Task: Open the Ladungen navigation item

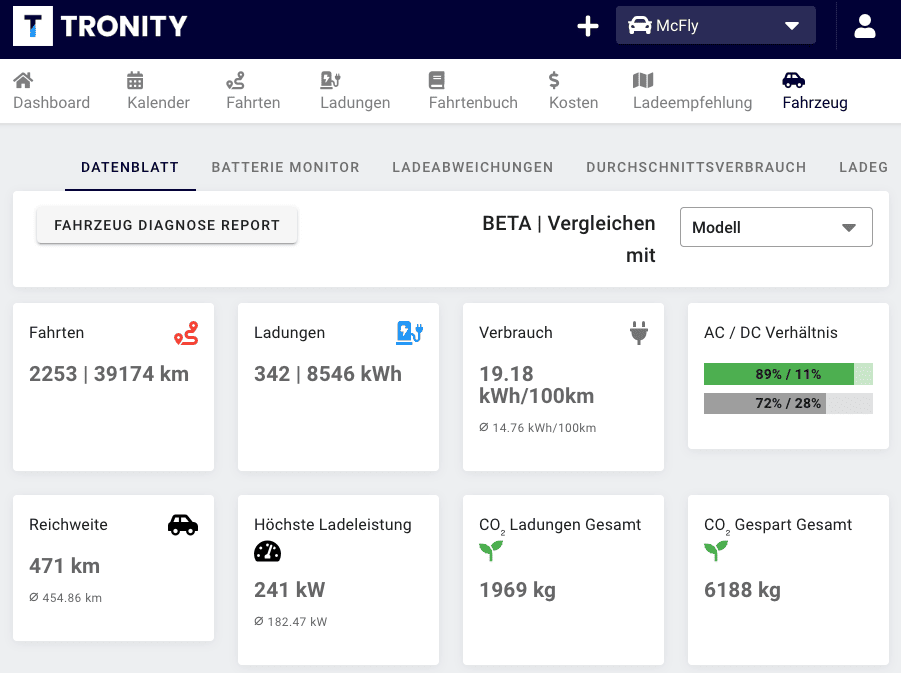Action: pyautogui.click(x=355, y=91)
